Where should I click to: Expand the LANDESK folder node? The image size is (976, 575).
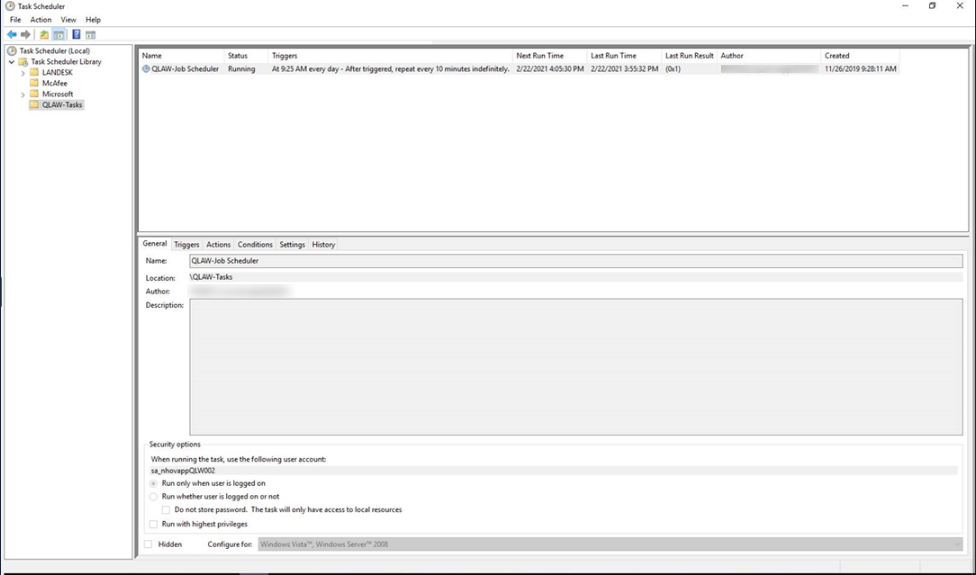tap(23, 73)
